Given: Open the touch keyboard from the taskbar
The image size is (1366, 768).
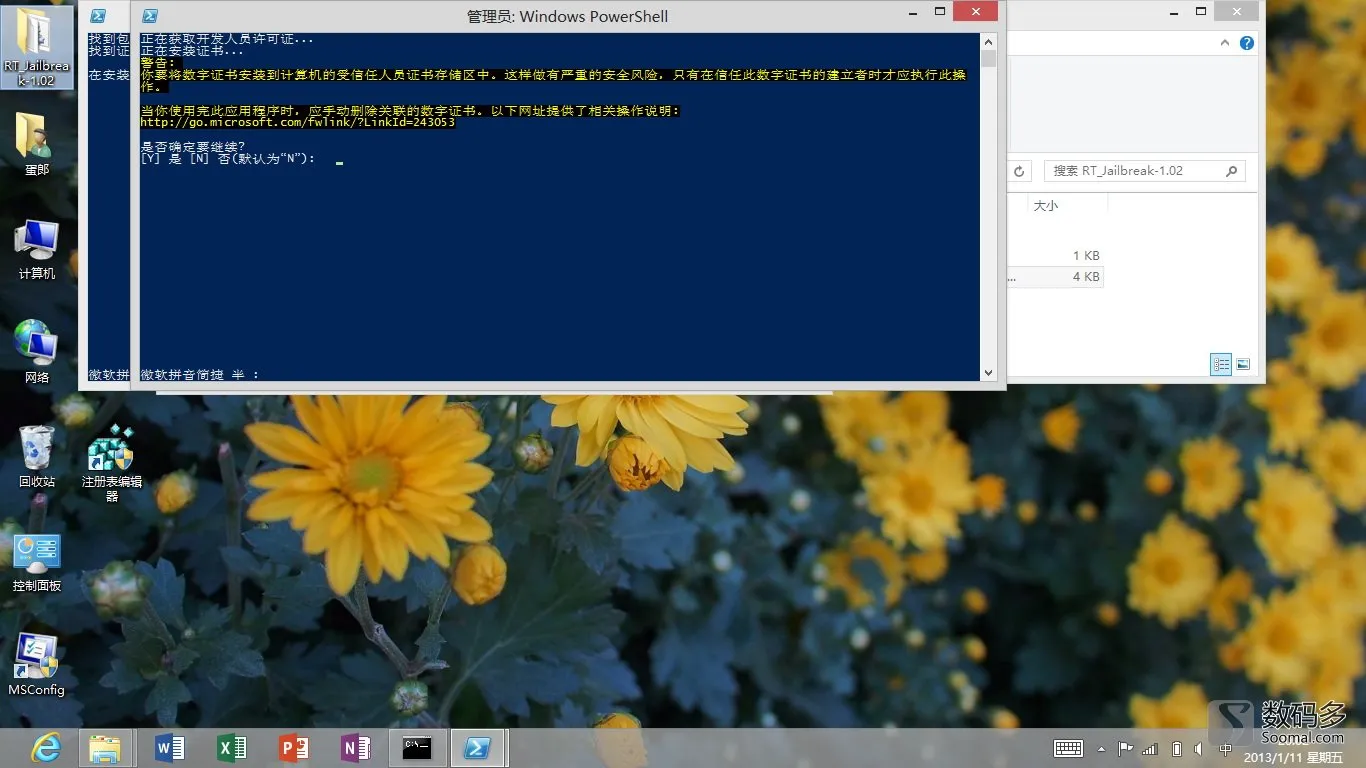Looking at the screenshot, I should coord(1068,748).
